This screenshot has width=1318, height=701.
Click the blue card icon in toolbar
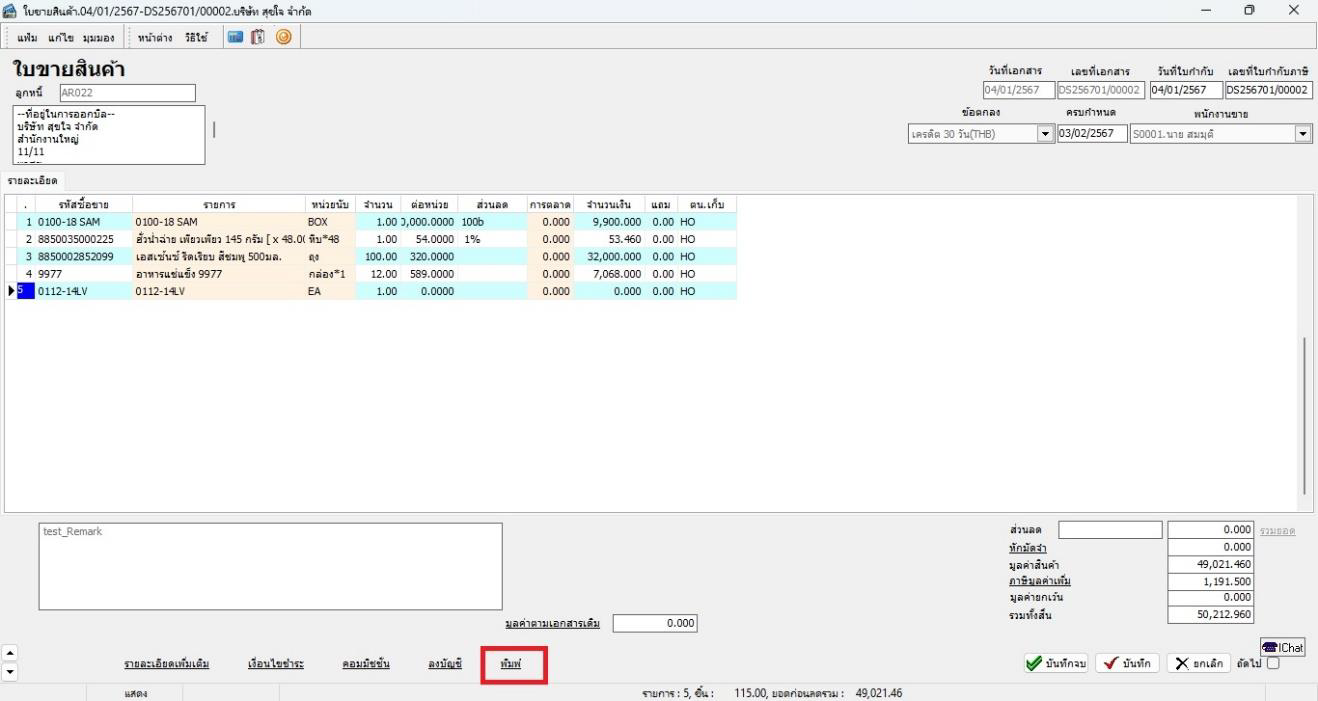[235, 37]
